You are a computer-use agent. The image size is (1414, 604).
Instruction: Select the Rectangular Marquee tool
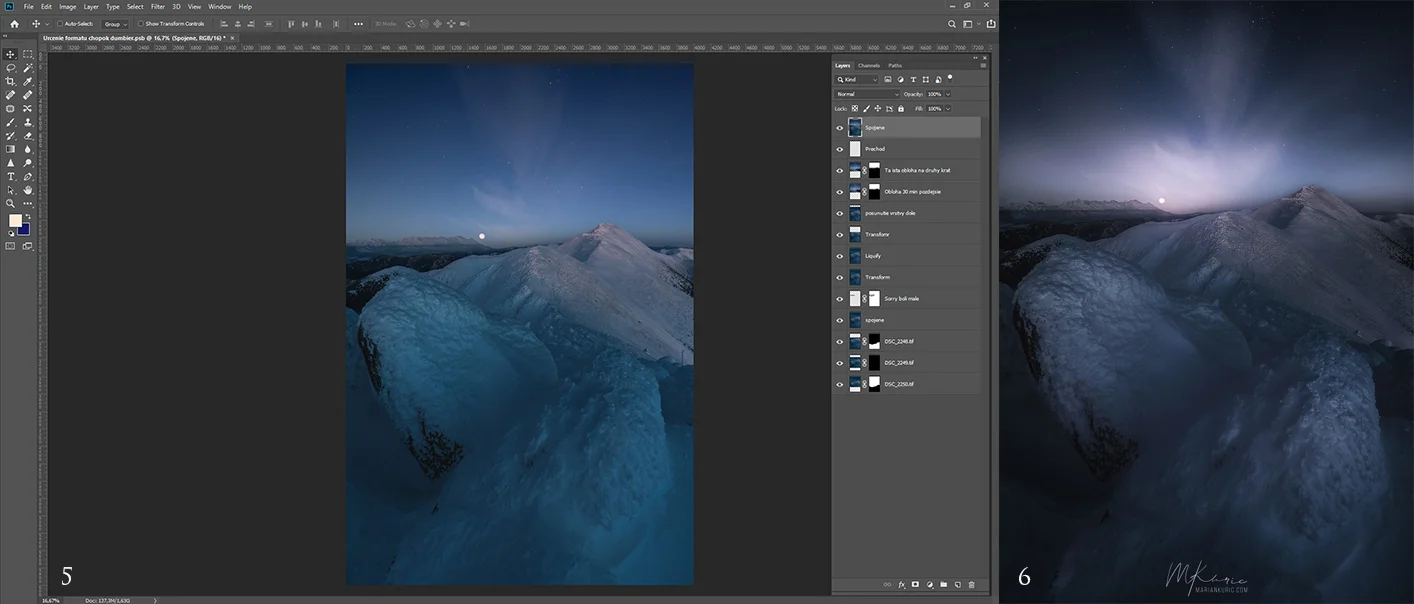pyautogui.click(x=28, y=54)
